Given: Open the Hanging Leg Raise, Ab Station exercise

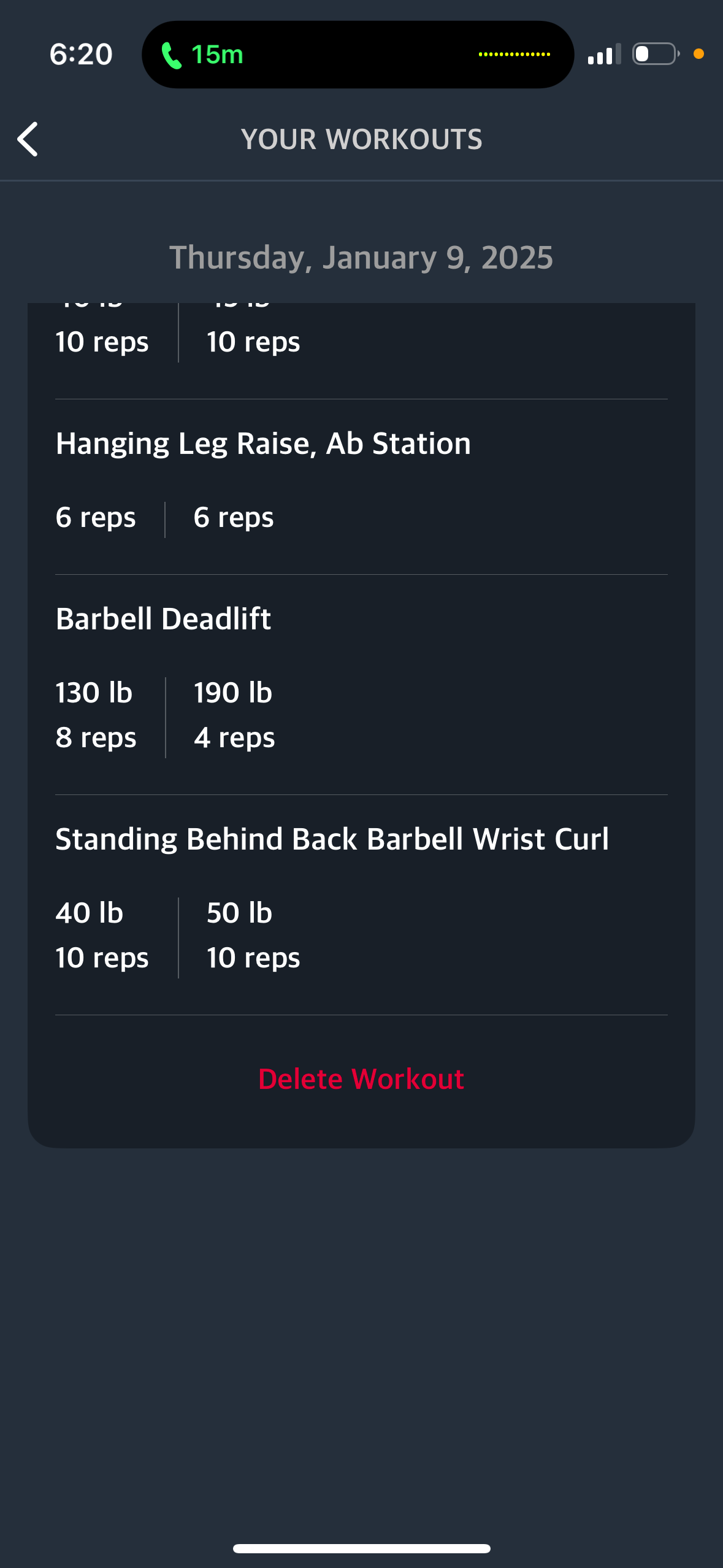Looking at the screenshot, I should [263, 444].
